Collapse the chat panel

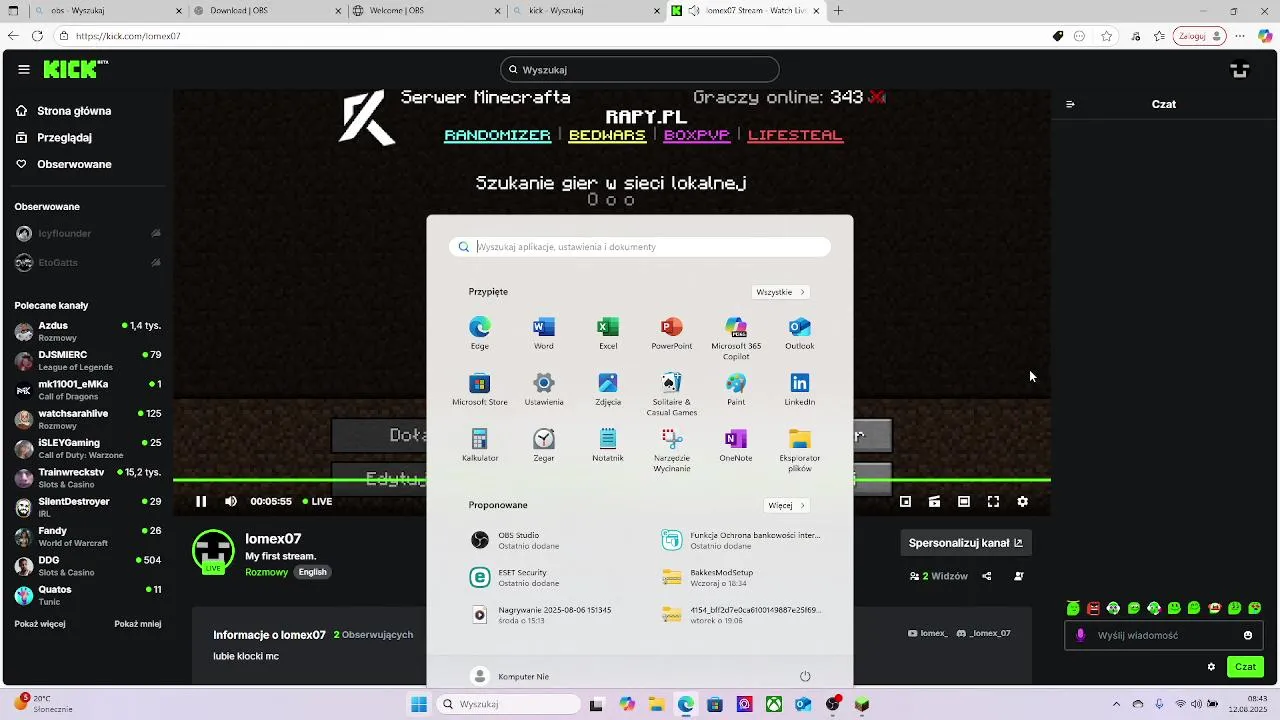pyautogui.click(x=1070, y=104)
